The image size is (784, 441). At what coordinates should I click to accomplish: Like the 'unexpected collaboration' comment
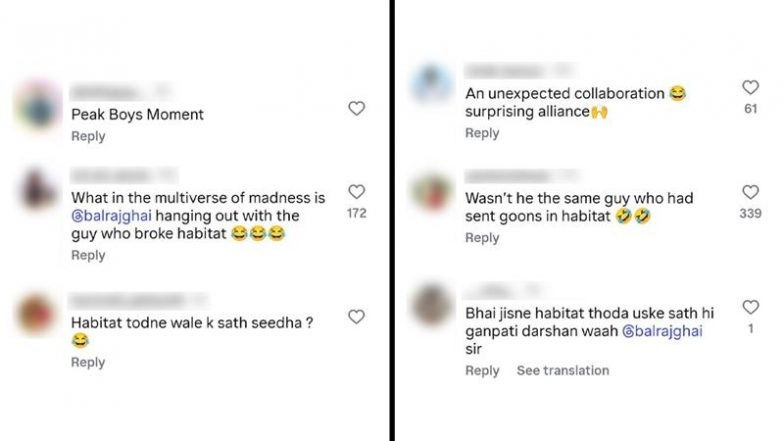(750, 88)
